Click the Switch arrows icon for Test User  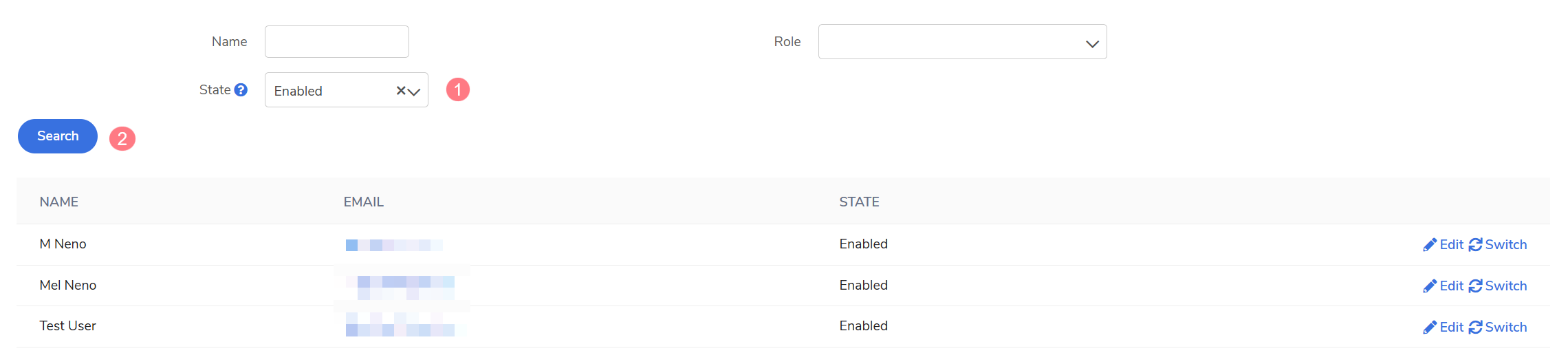pos(1475,328)
